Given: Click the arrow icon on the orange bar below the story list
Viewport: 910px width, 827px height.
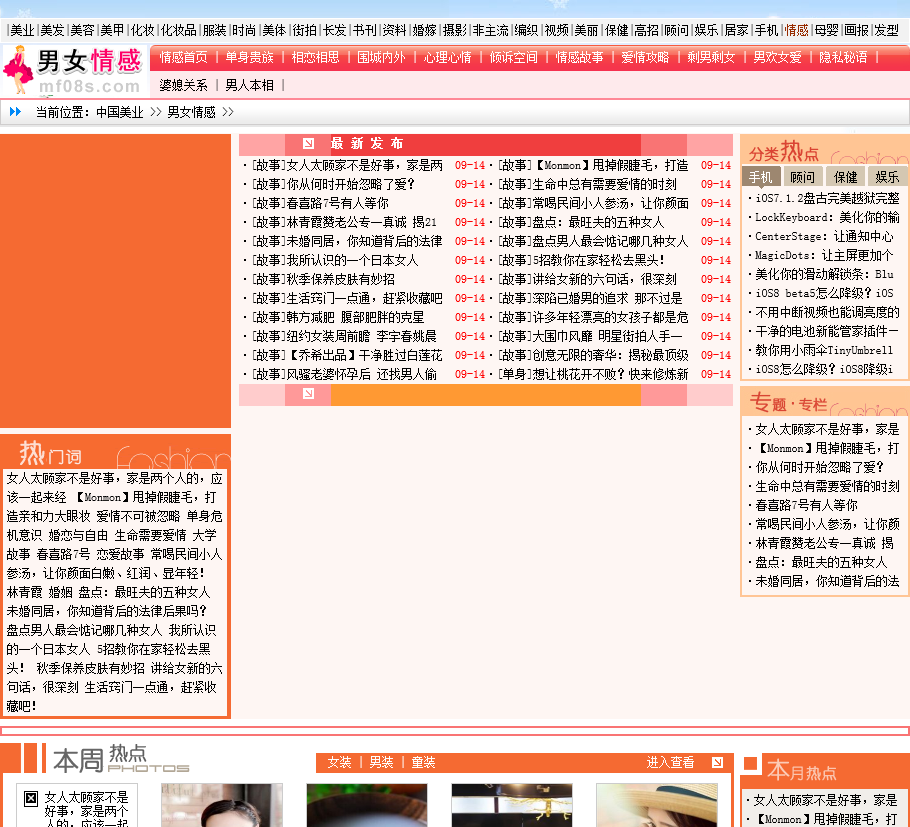Looking at the screenshot, I should [308, 394].
